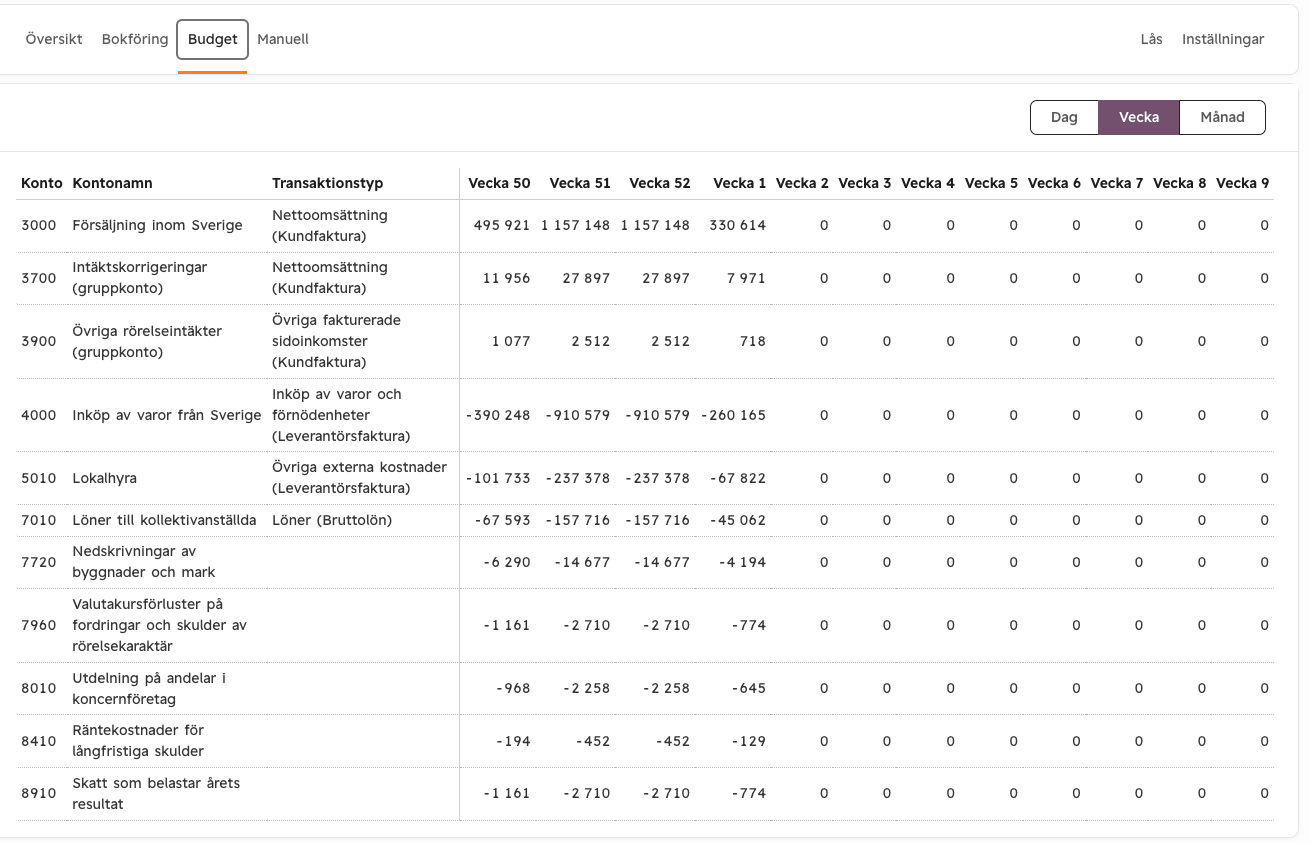Click the Vecka 50 column header
This screenshot has height=843, width=1310.
tap(500, 183)
